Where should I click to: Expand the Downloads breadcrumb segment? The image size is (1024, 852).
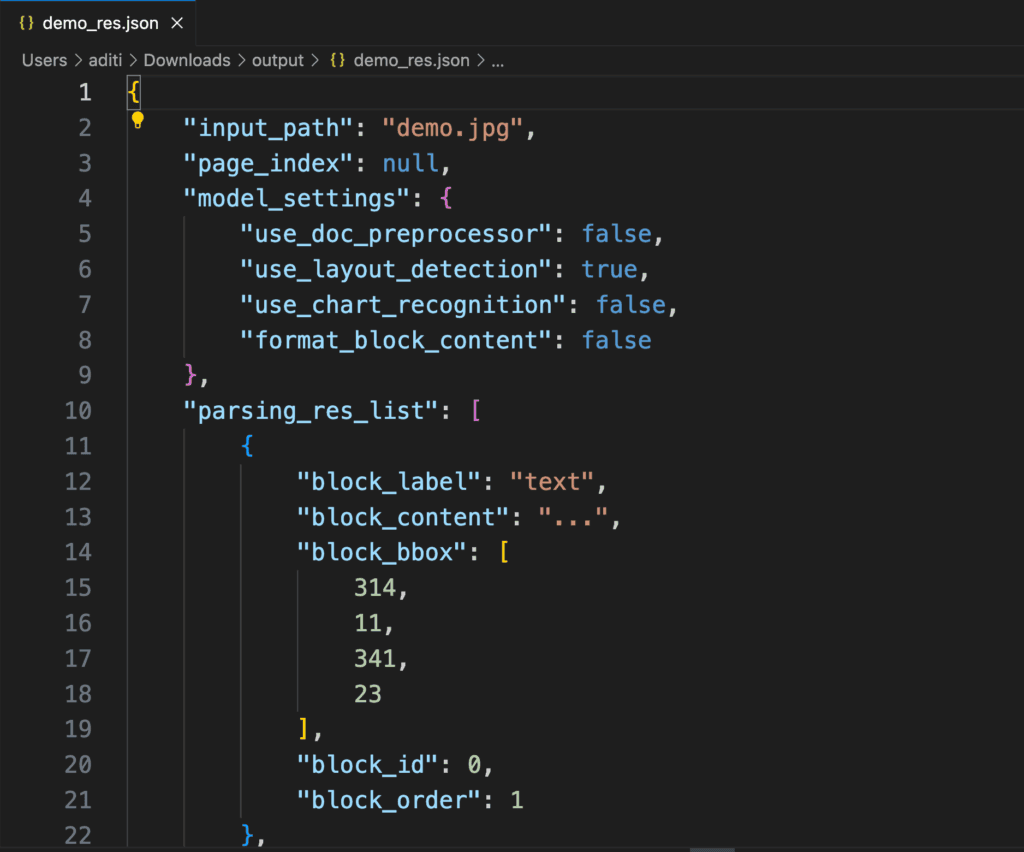pos(187,60)
